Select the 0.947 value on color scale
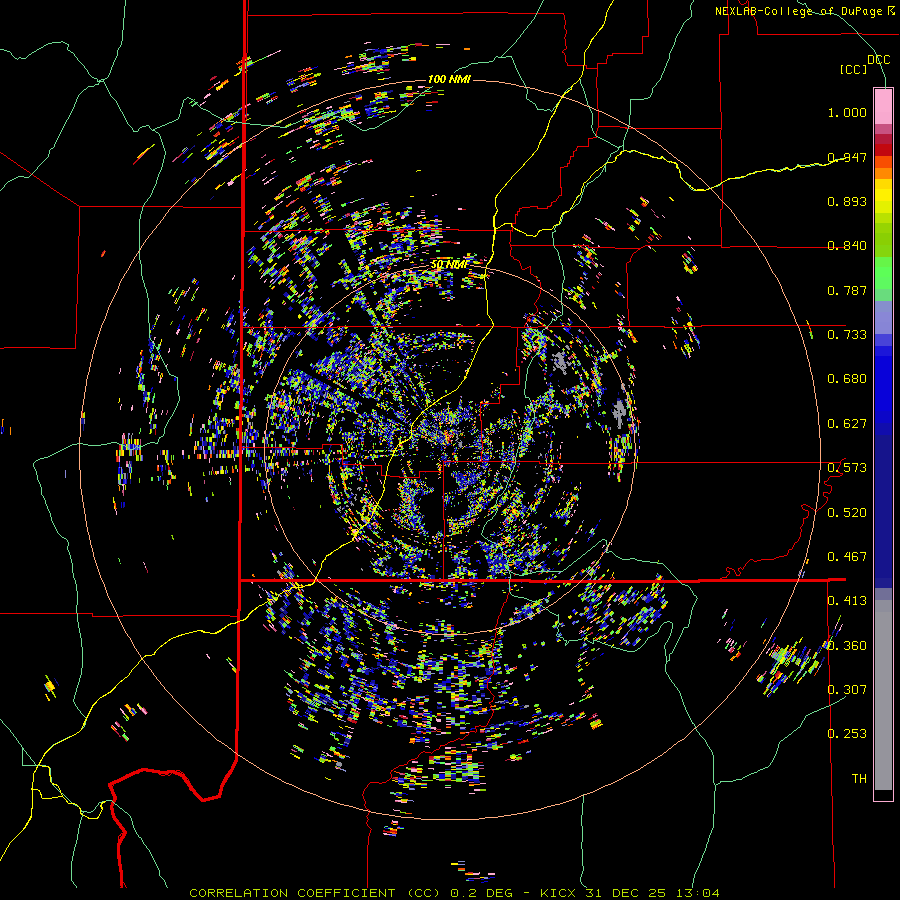This screenshot has height=900, width=900. [x=847, y=157]
